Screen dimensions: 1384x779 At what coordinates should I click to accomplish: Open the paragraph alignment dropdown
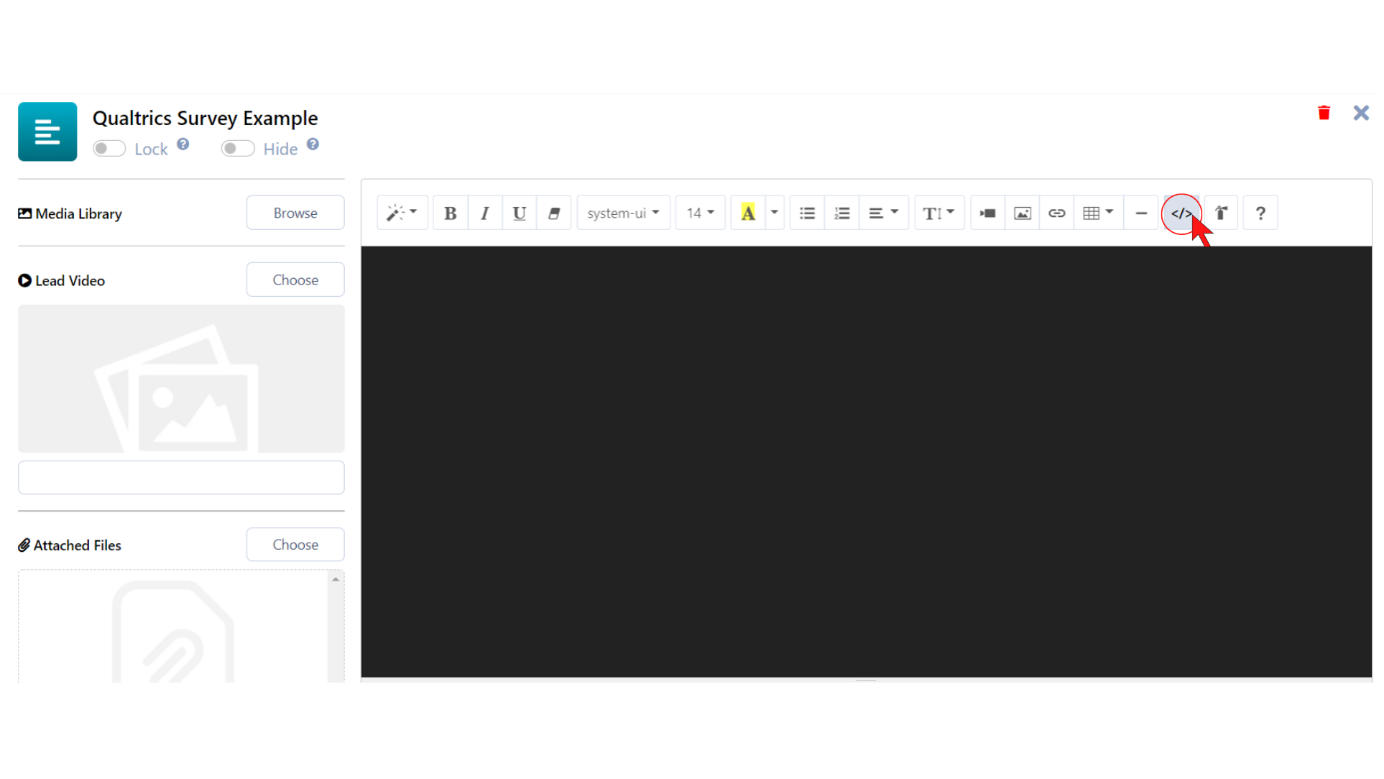[883, 213]
